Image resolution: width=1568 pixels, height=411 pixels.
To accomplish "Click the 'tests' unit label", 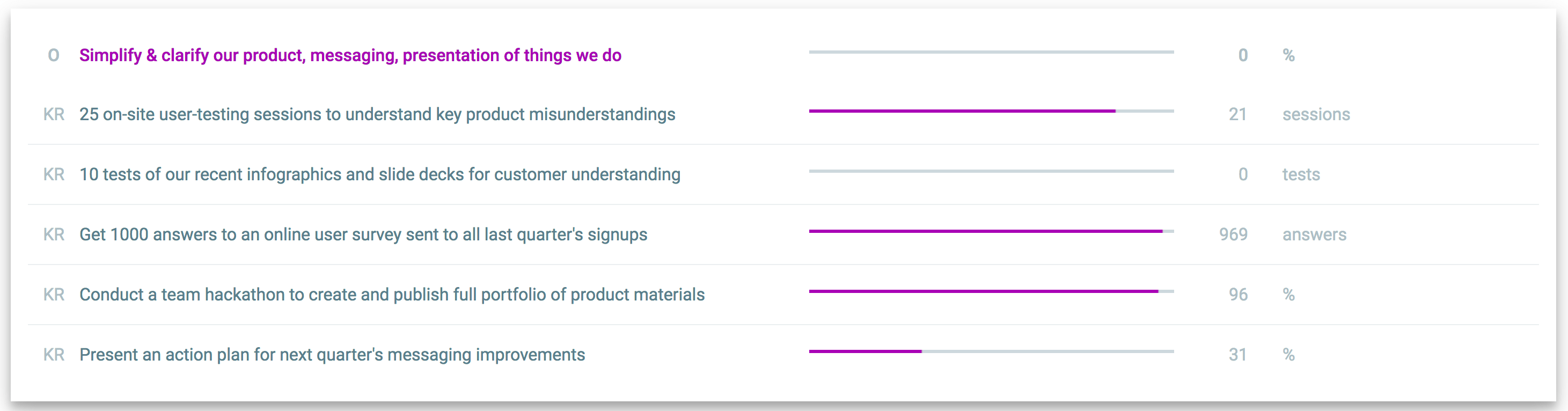I will tap(1301, 175).
